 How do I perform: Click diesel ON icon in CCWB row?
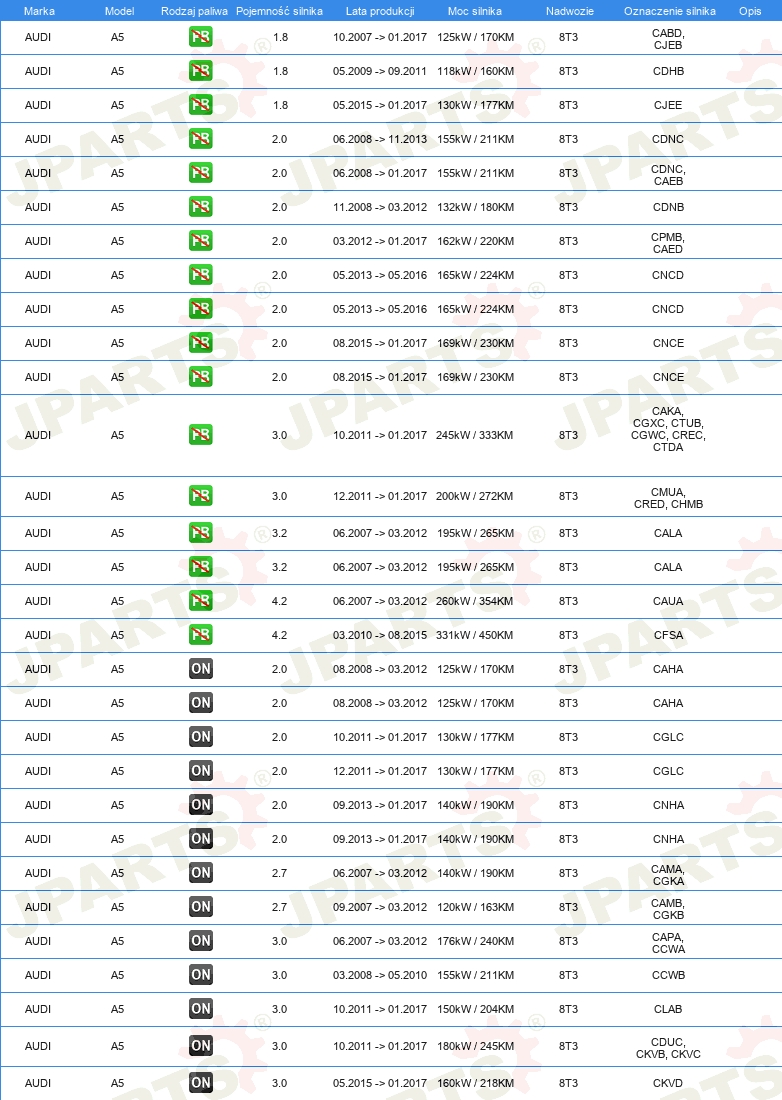pos(201,975)
